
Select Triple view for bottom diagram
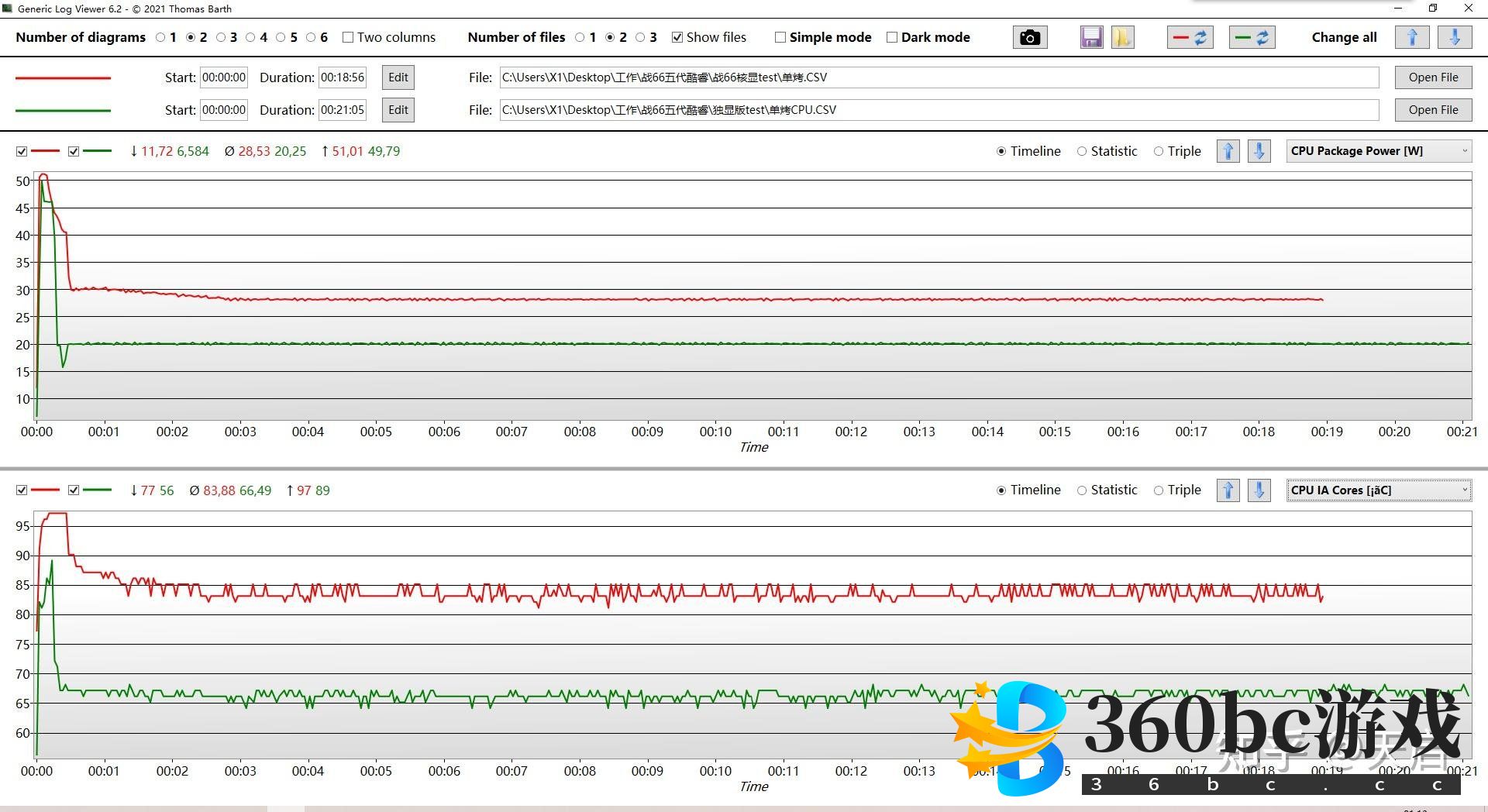tap(1159, 490)
